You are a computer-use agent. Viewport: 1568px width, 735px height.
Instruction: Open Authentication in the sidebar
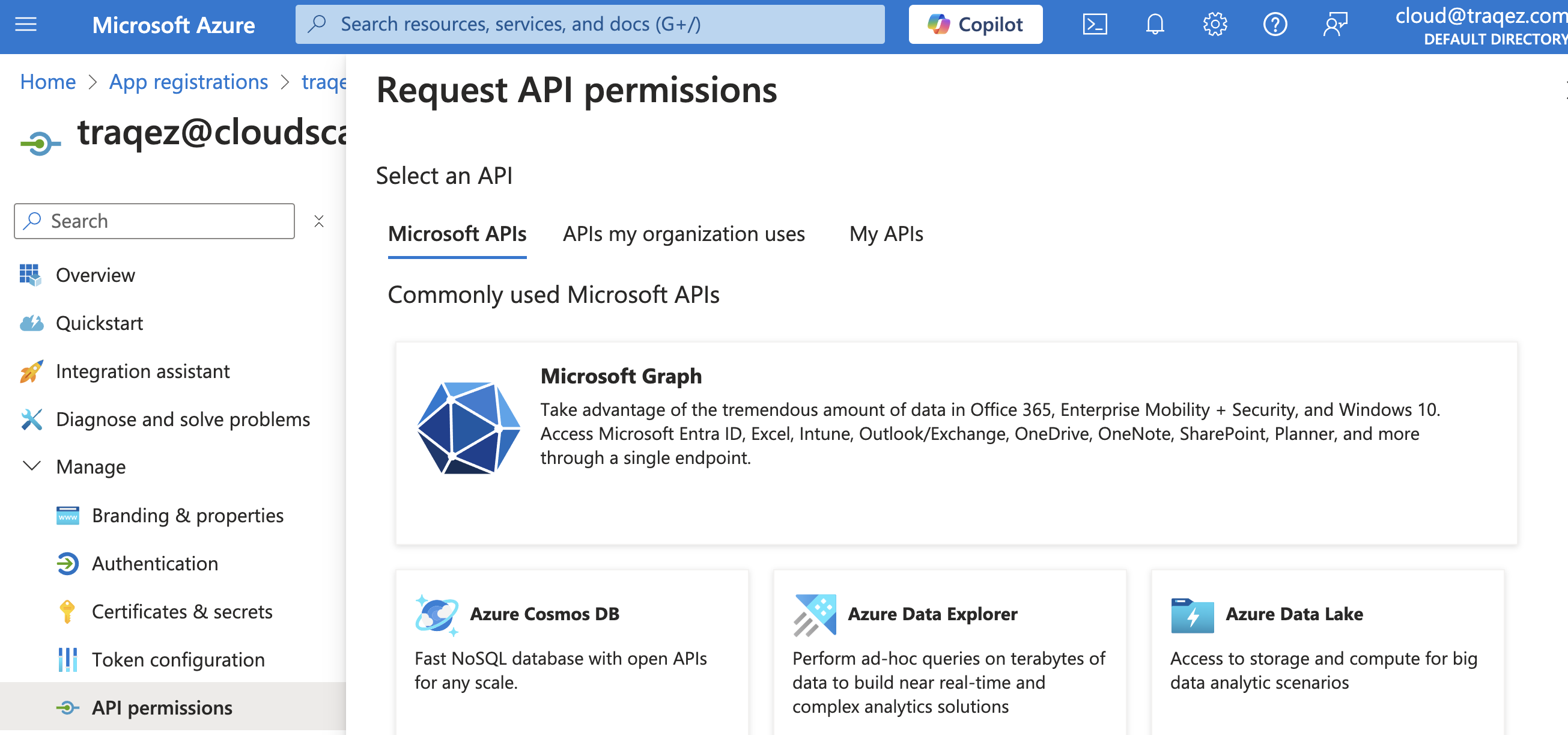pyautogui.click(x=154, y=563)
